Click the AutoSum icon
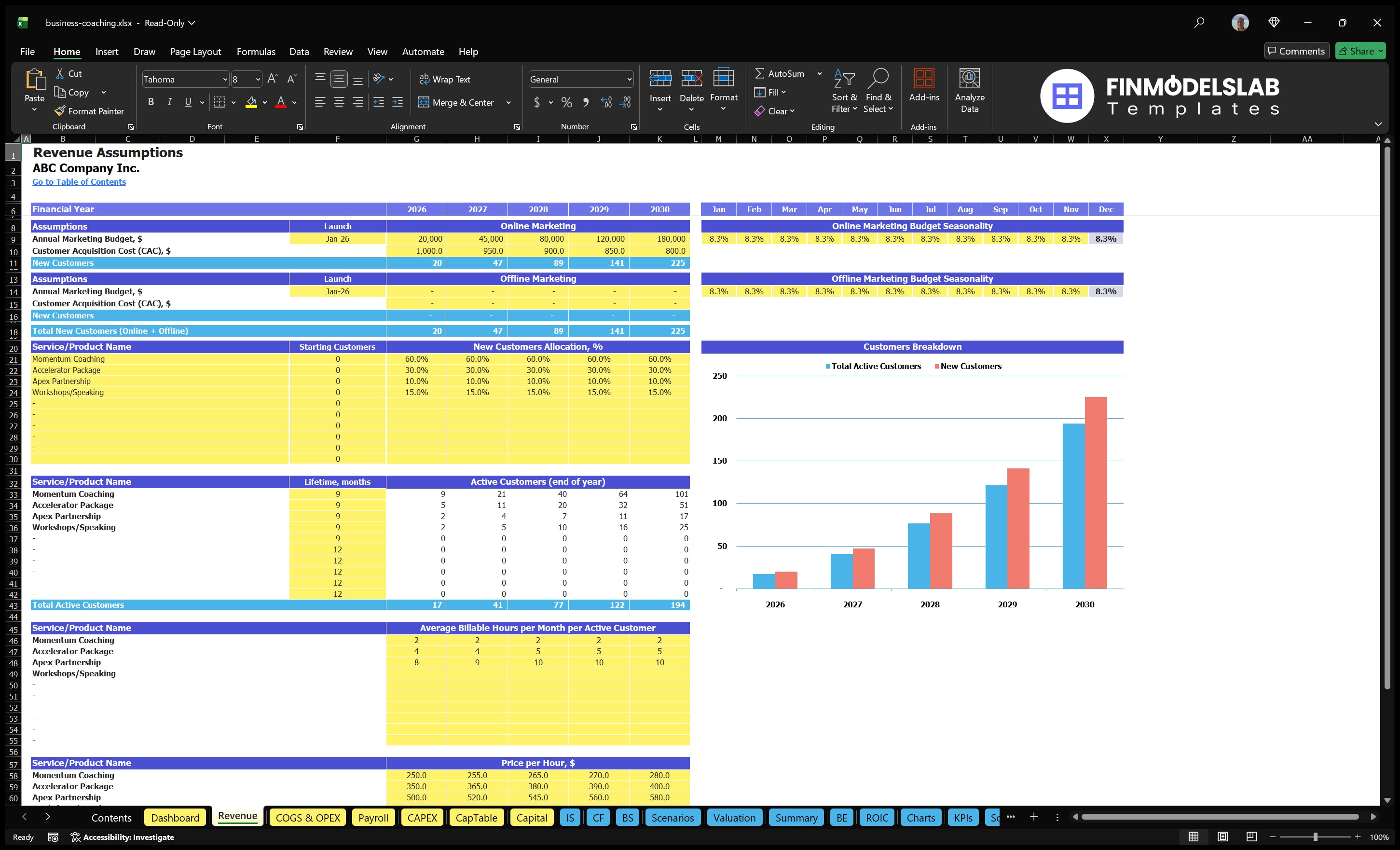The image size is (1400, 850). click(x=761, y=73)
